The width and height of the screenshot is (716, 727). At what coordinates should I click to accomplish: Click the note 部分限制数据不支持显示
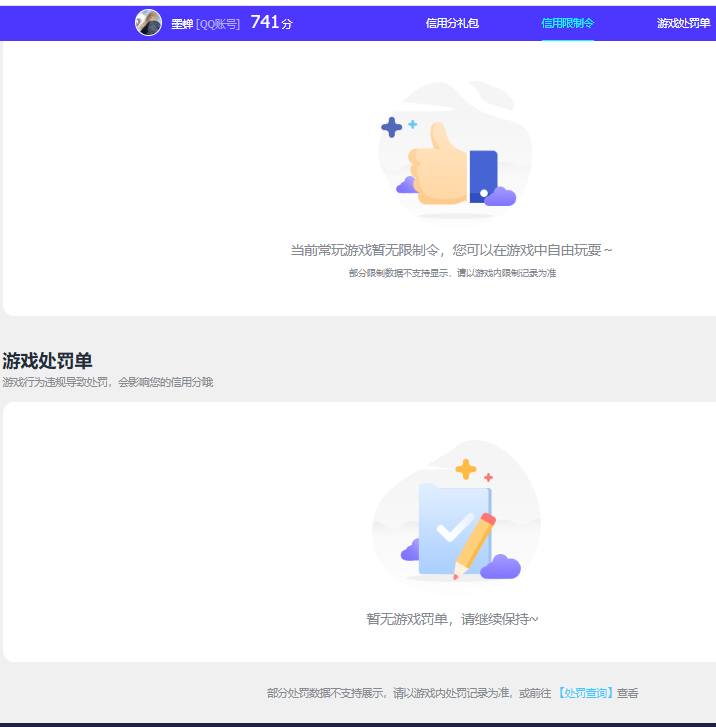399,273
